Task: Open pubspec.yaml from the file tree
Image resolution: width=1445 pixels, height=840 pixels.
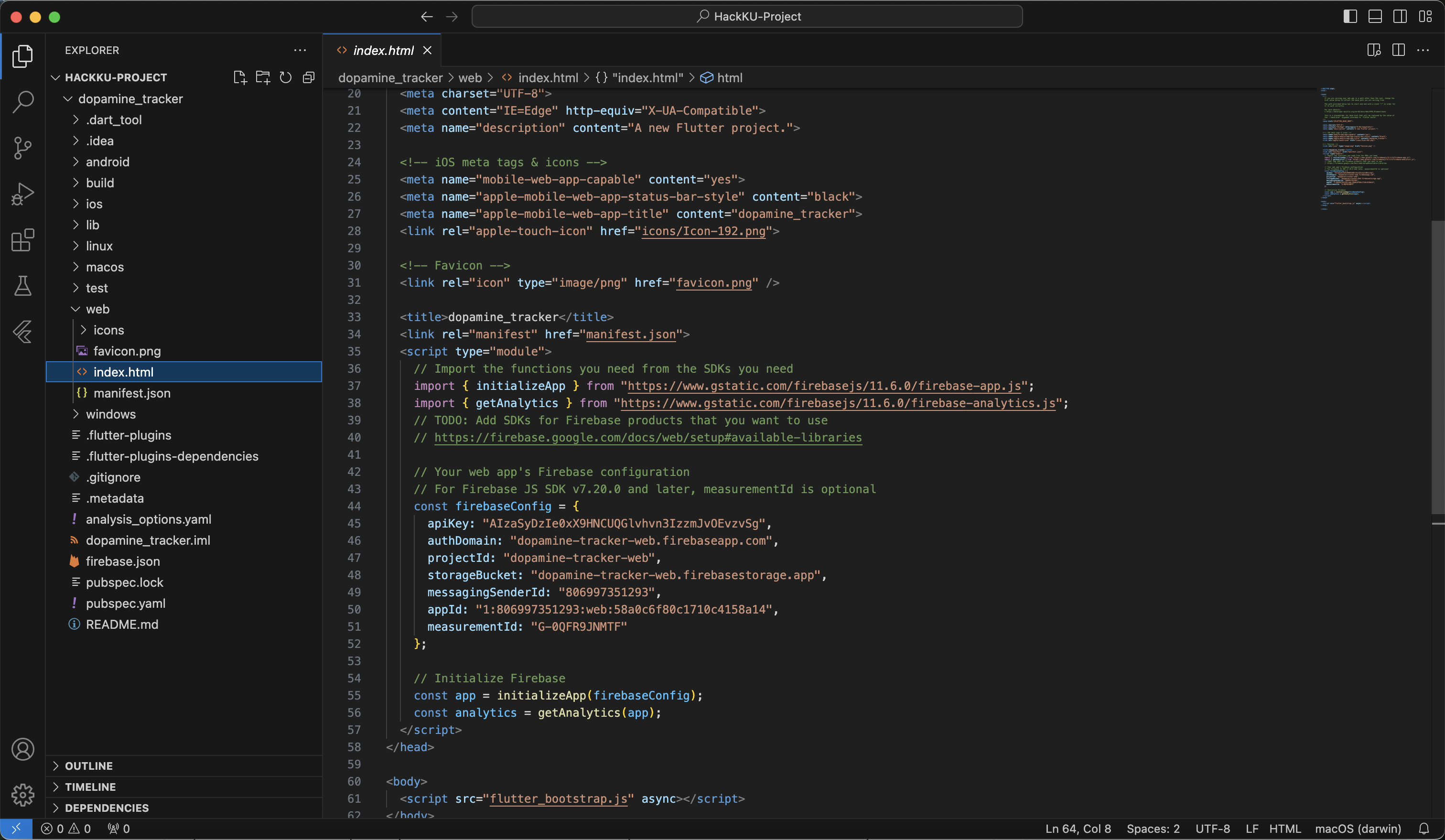Action: tap(126, 603)
